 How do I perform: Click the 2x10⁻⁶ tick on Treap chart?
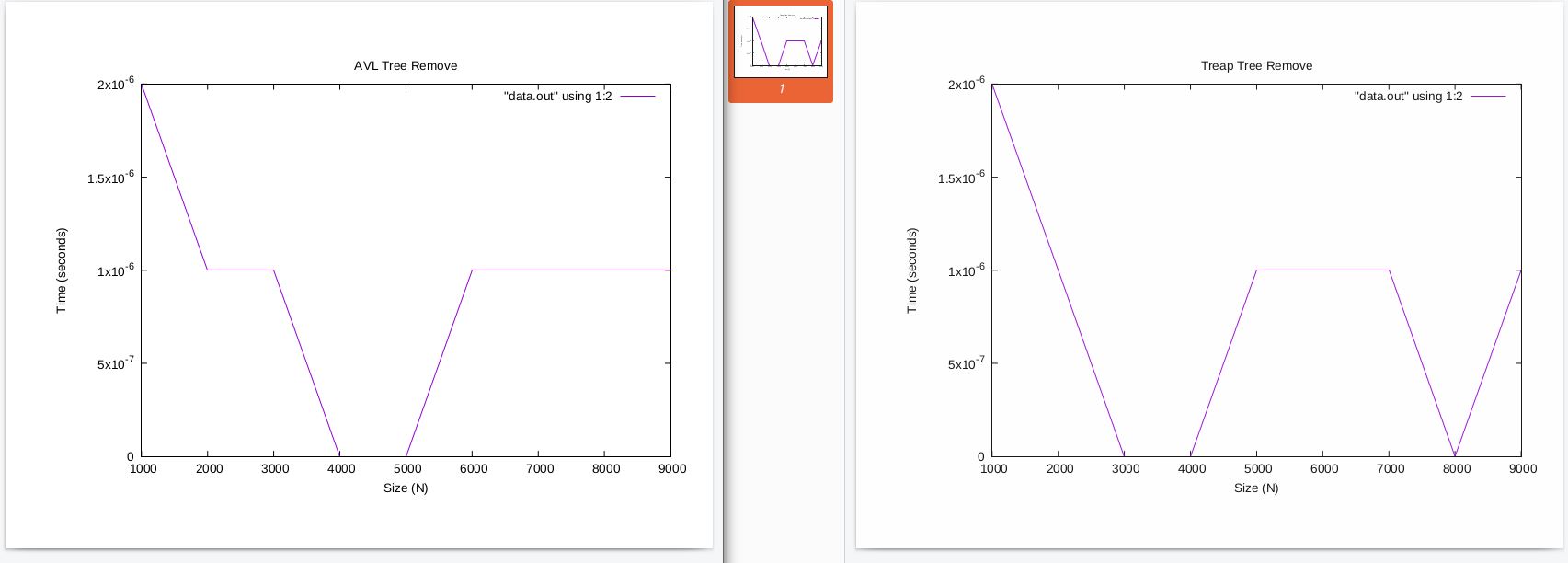965,84
